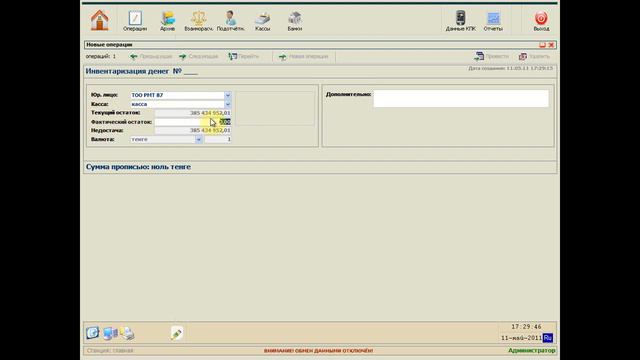Click the printer icon in bottom bar
The image size is (640, 360).
click(127, 333)
